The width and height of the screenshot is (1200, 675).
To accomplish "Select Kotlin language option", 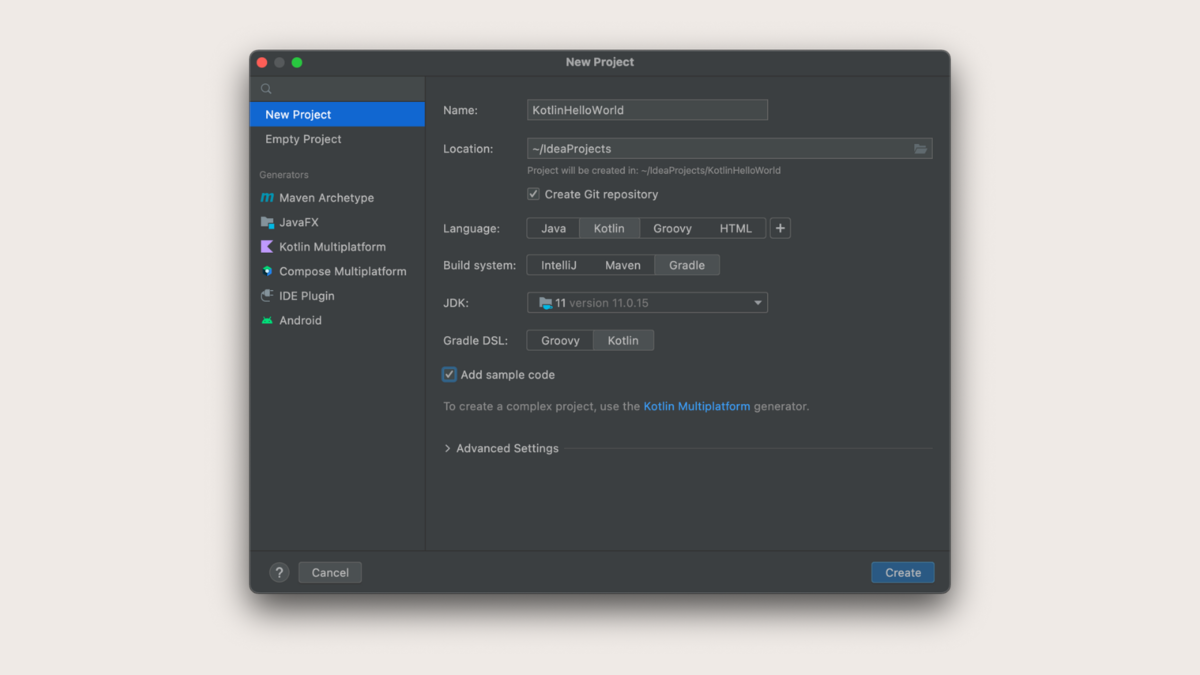I will click(609, 228).
